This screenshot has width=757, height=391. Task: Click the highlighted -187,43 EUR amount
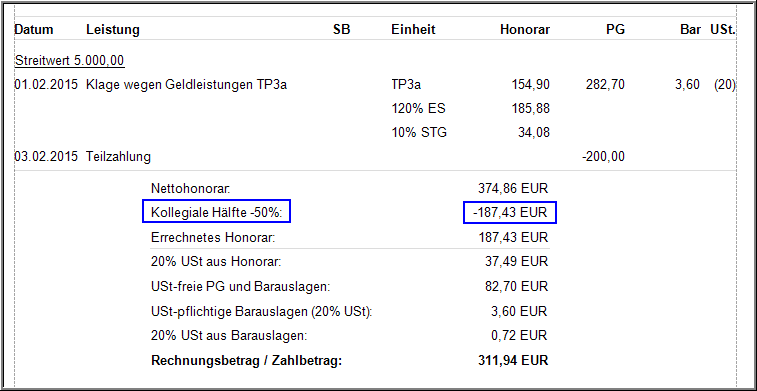510,212
